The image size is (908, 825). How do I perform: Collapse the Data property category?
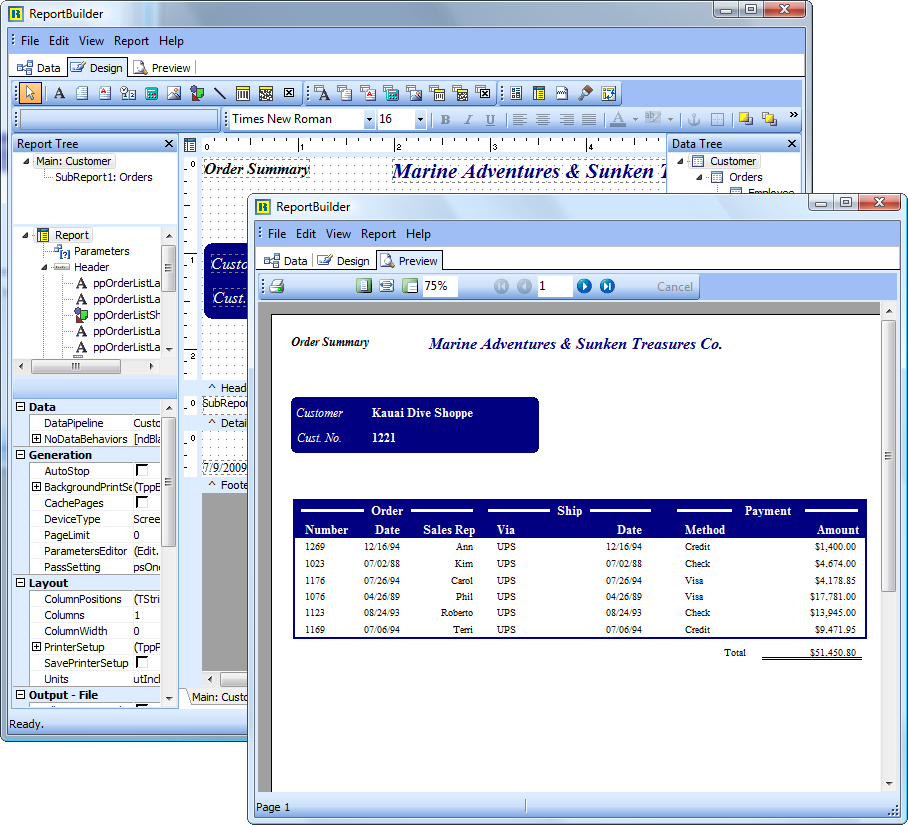(20, 406)
